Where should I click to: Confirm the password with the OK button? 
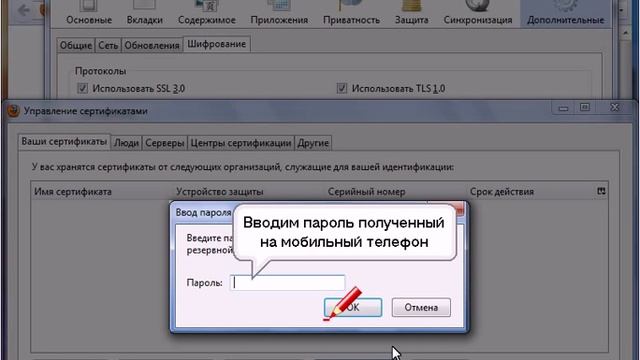pyautogui.click(x=353, y=307)
